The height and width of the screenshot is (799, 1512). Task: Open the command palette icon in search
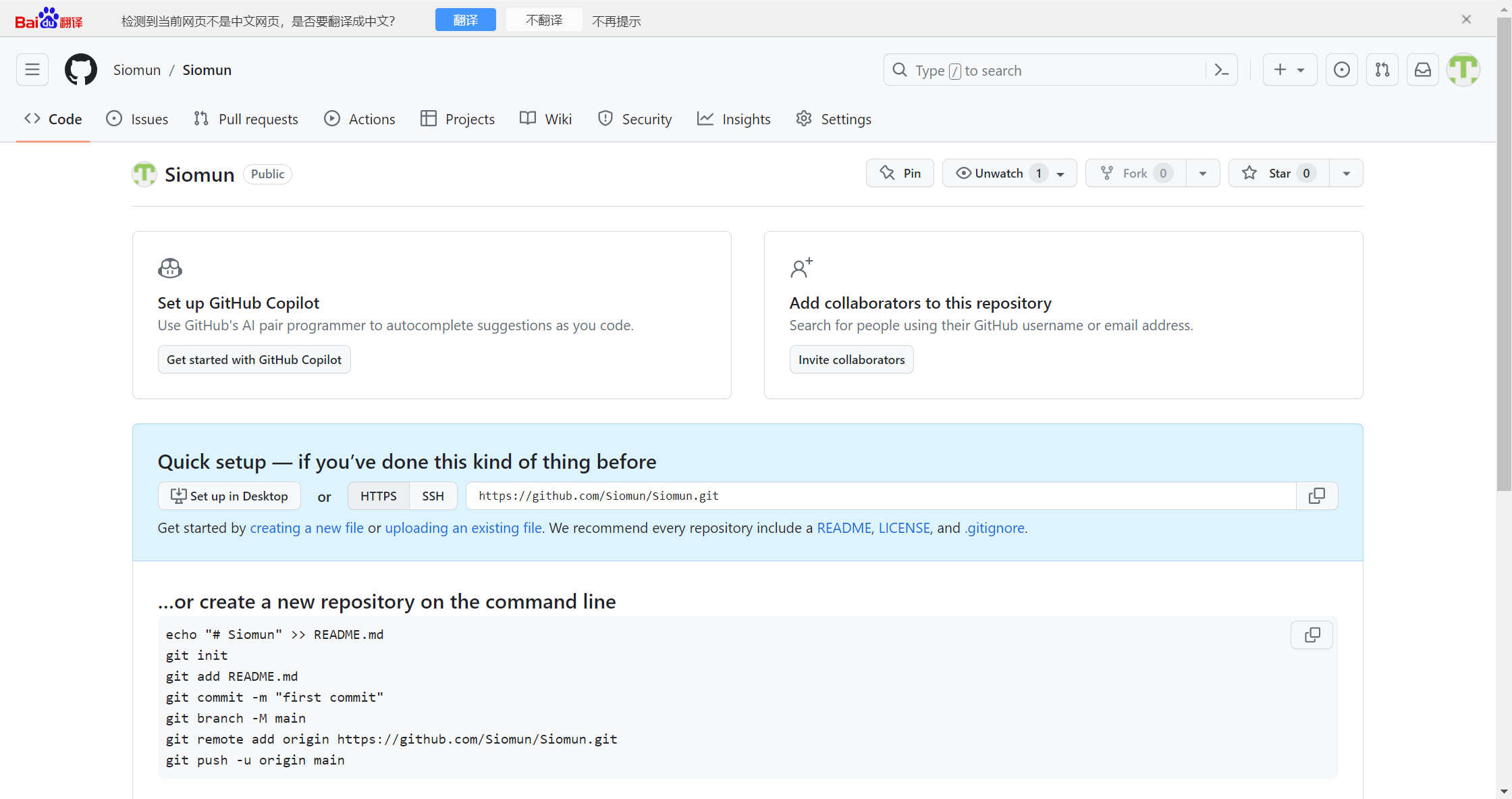(x=1221, y=70)
